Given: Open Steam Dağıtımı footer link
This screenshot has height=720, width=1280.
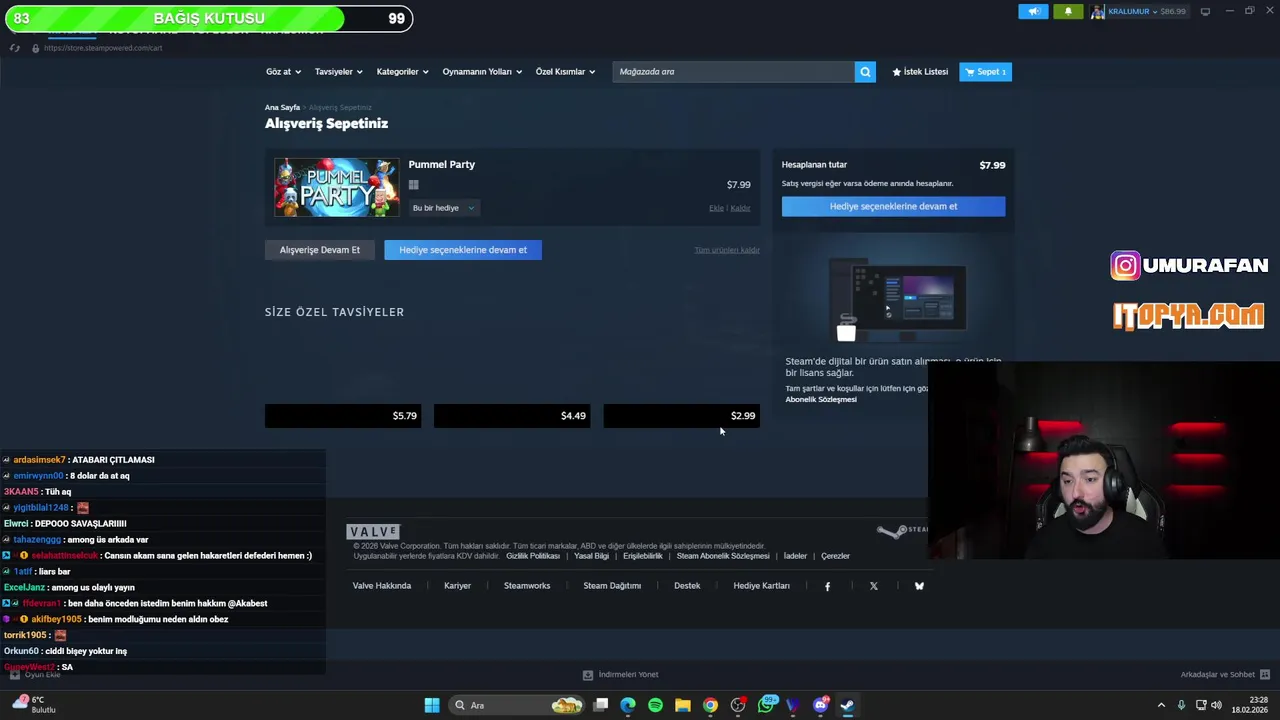Looking at the screenshot, I should (612, 586).
